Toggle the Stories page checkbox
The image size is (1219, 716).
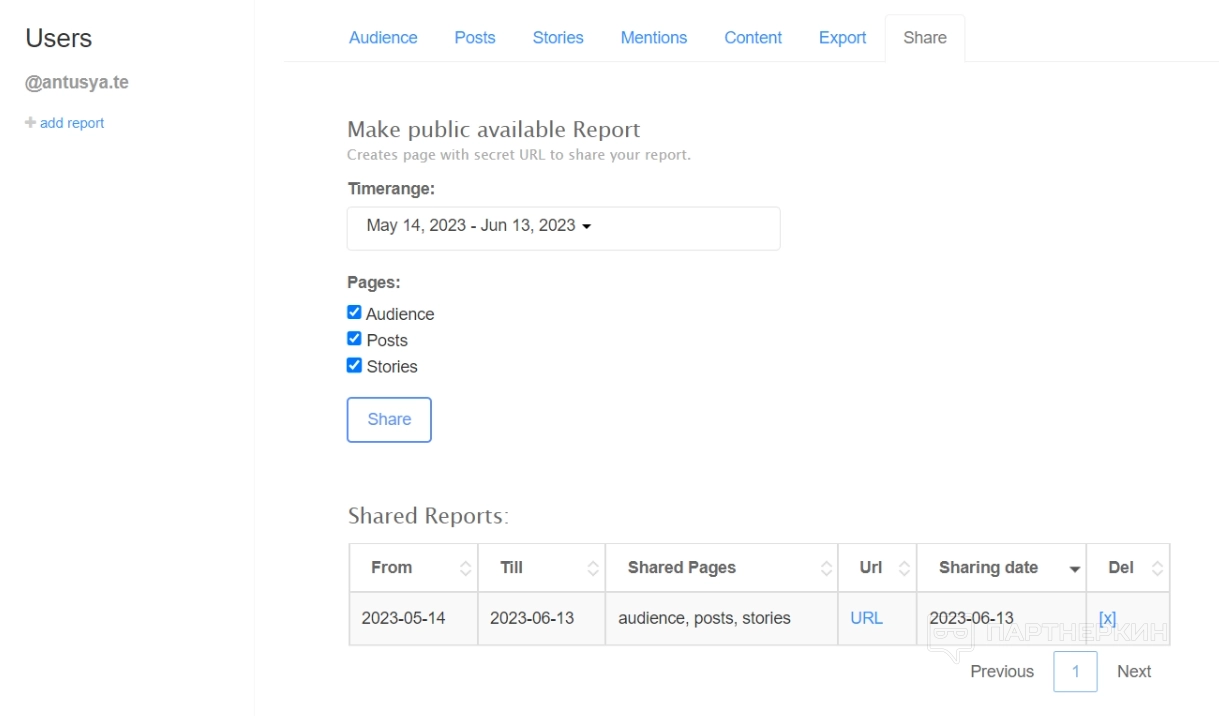354,366
